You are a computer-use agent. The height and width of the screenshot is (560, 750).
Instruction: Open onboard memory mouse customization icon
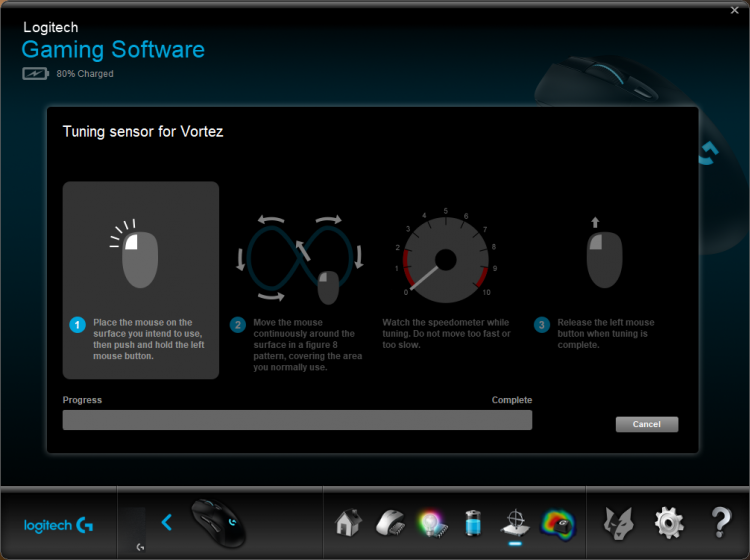(x=391, y=523)
